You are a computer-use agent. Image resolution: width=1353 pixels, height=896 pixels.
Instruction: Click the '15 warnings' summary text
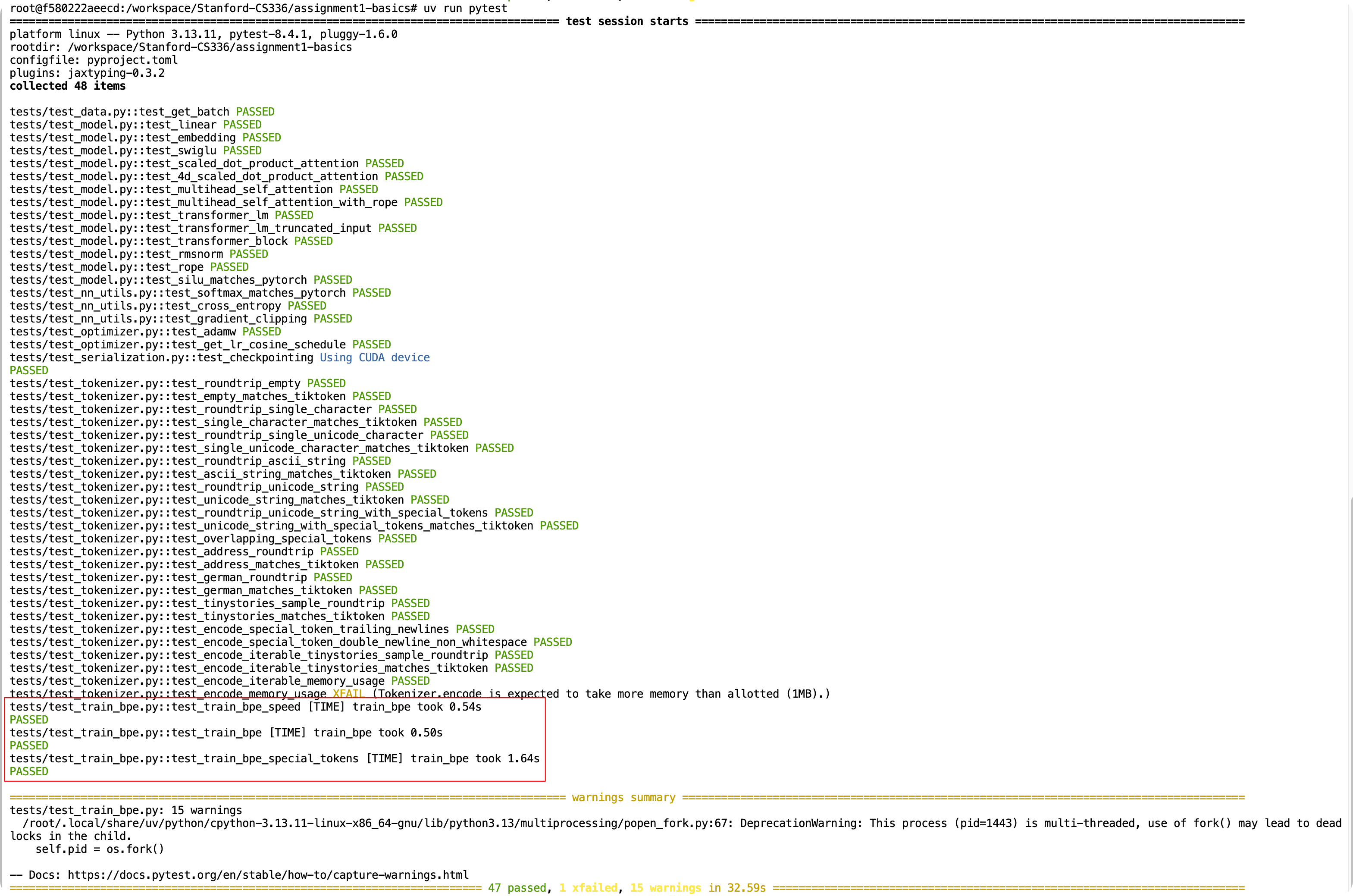click(x=665, y=887)
